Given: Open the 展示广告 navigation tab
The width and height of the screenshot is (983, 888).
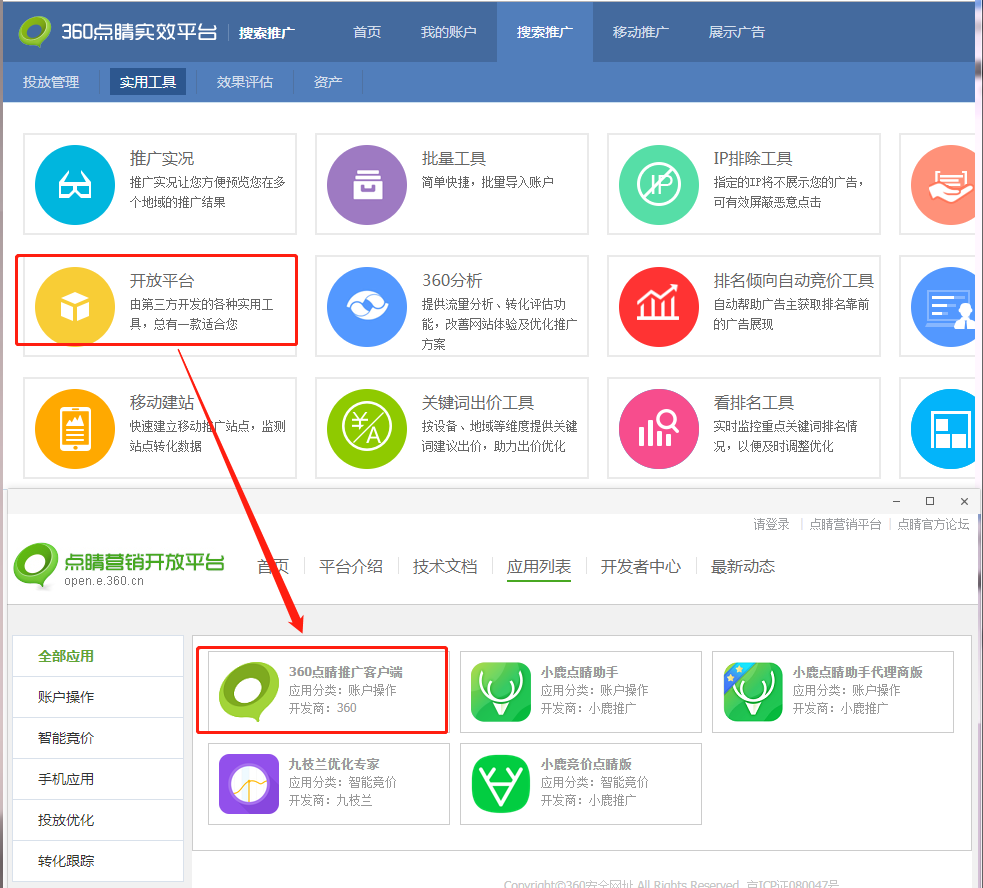Looking at the screenshot, I should [x=737, y=32].
